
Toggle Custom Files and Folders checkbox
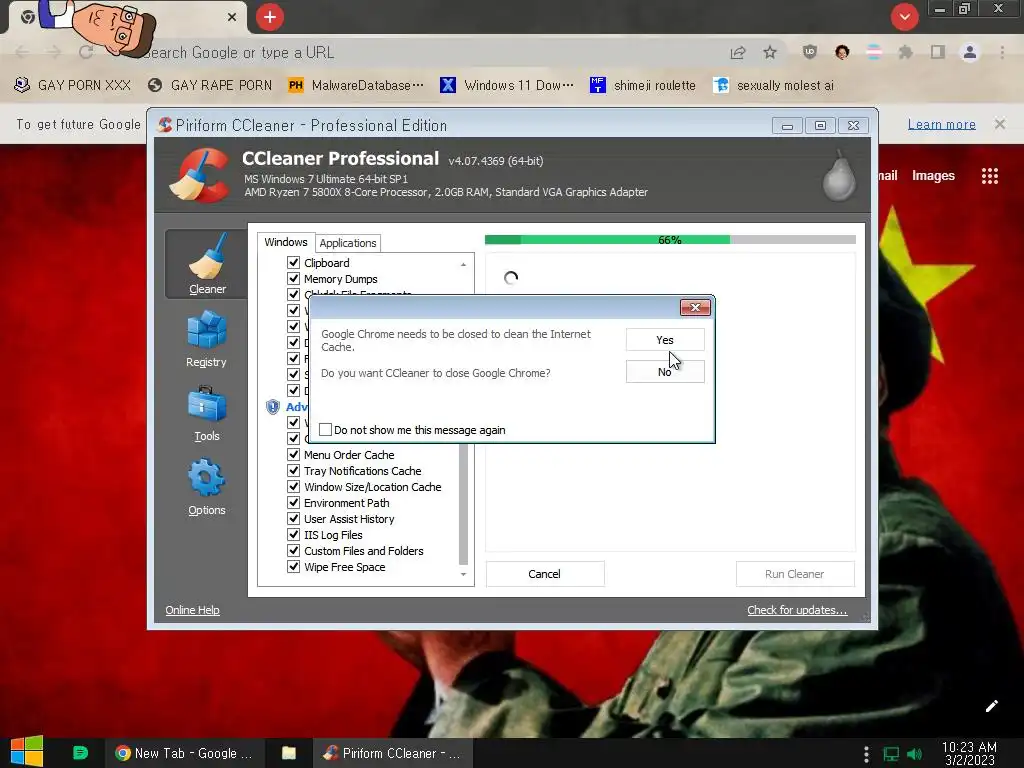[293, 551]
